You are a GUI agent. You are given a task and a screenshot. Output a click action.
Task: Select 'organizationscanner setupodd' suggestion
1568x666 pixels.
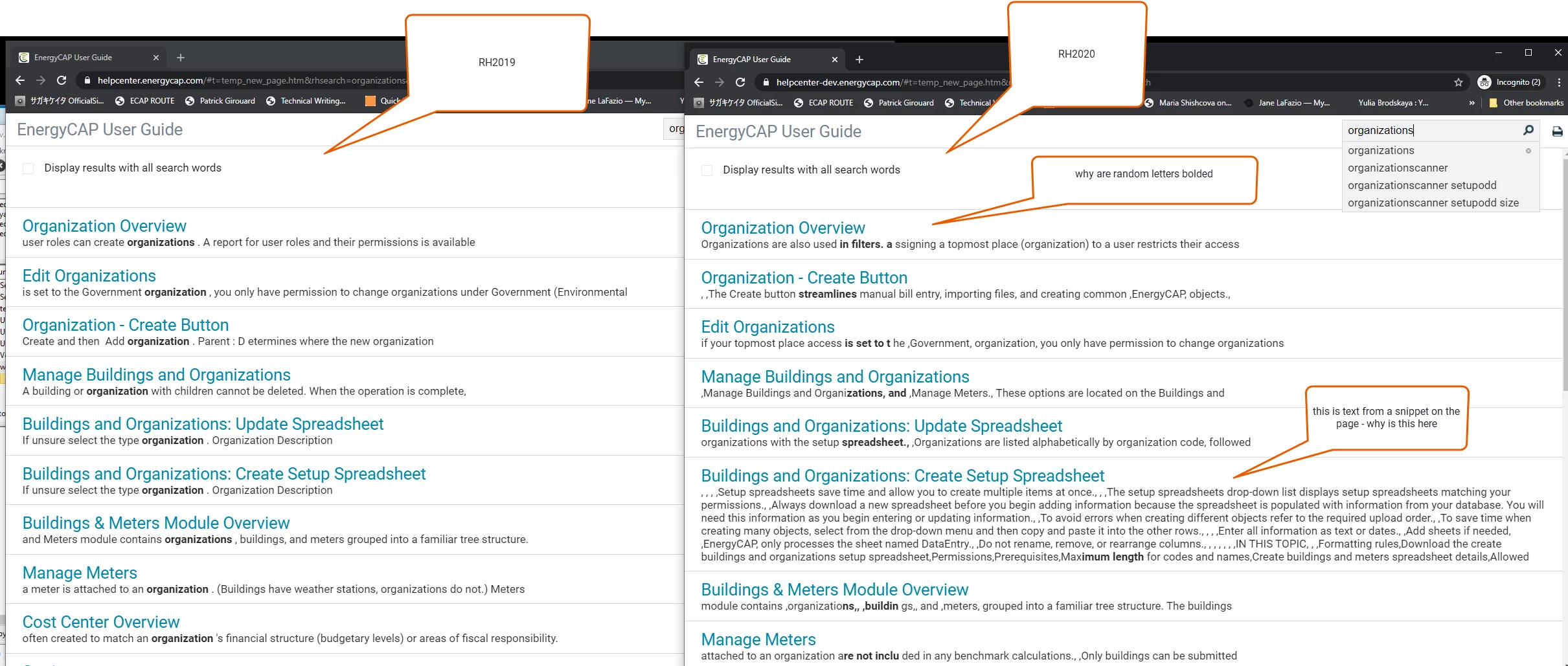(x=1422, y=186)
